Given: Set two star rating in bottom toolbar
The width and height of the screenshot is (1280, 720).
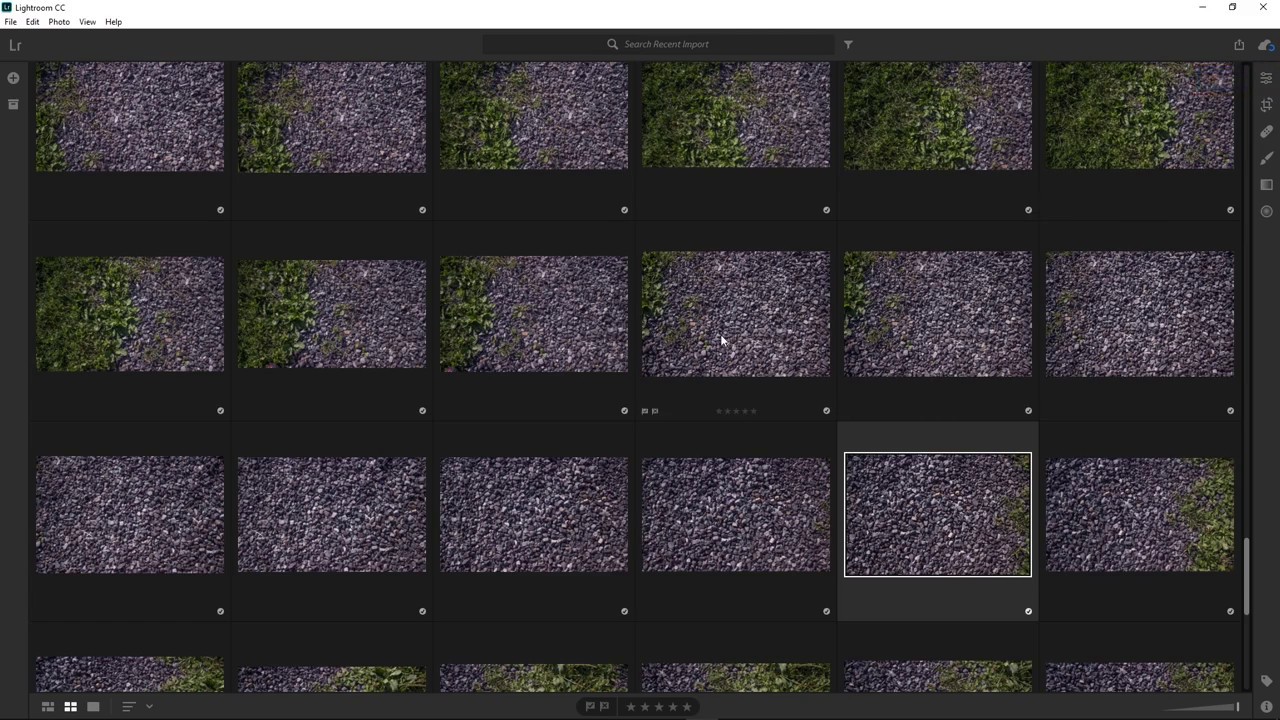Looking at the screenshot, I should pyautogui.click(x=645, y=707).
